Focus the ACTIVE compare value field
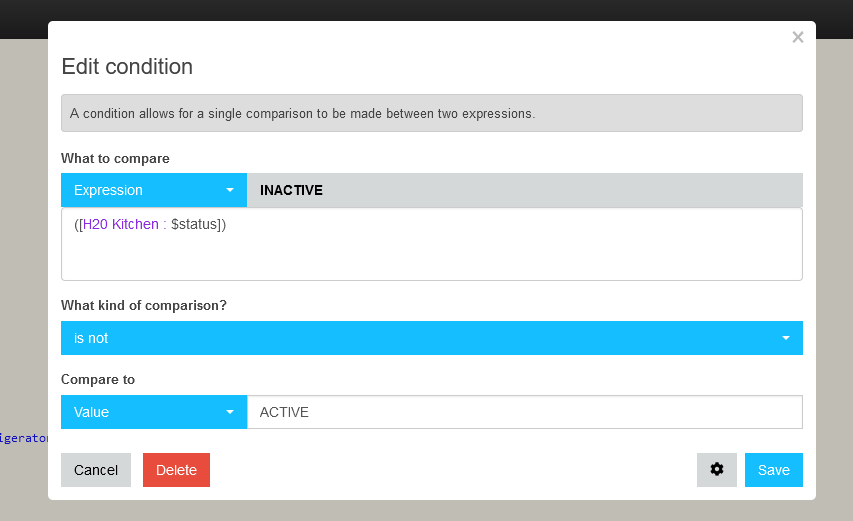This screenshot has height=521, width=853. [524, 412]
